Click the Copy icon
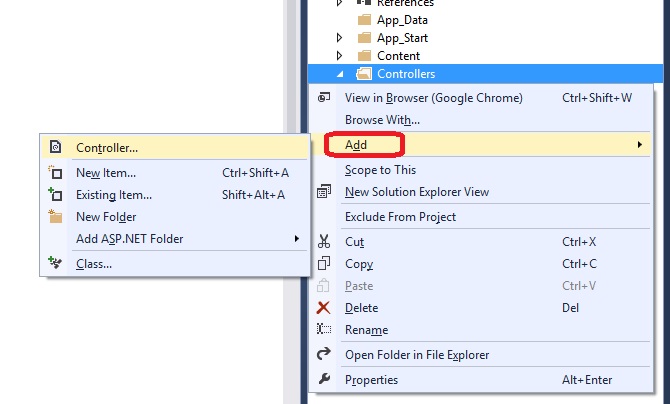Image resolution: width=670 pixels, height=404 pixels. pos(323,264)
